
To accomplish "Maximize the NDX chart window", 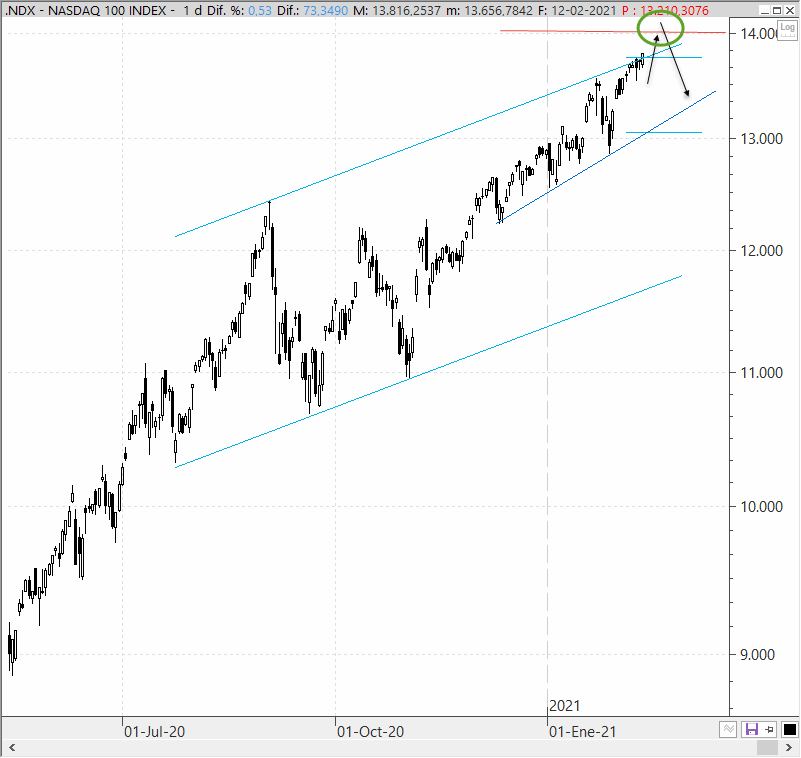I will (777, 10).
